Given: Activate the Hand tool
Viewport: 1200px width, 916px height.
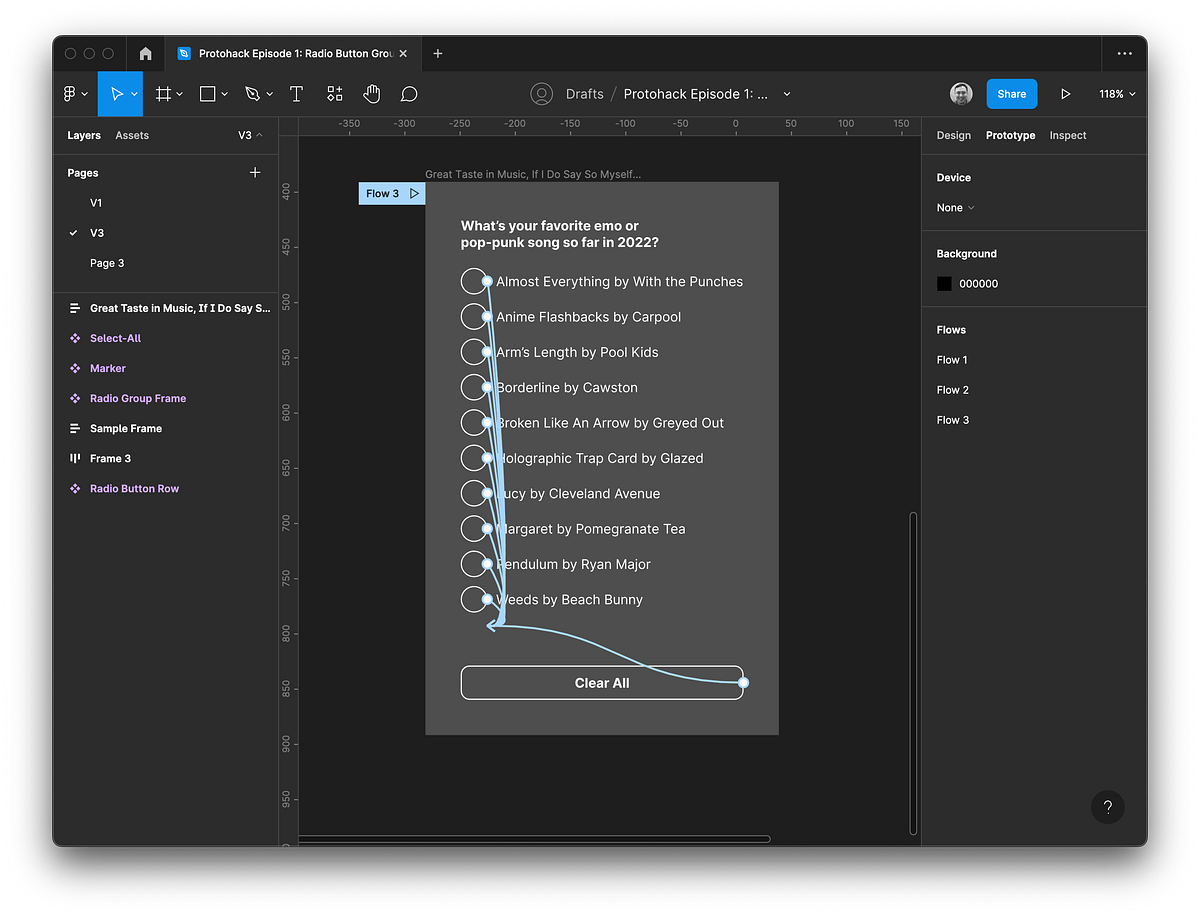Looking at the screenshot, I should tap(371, 93).
